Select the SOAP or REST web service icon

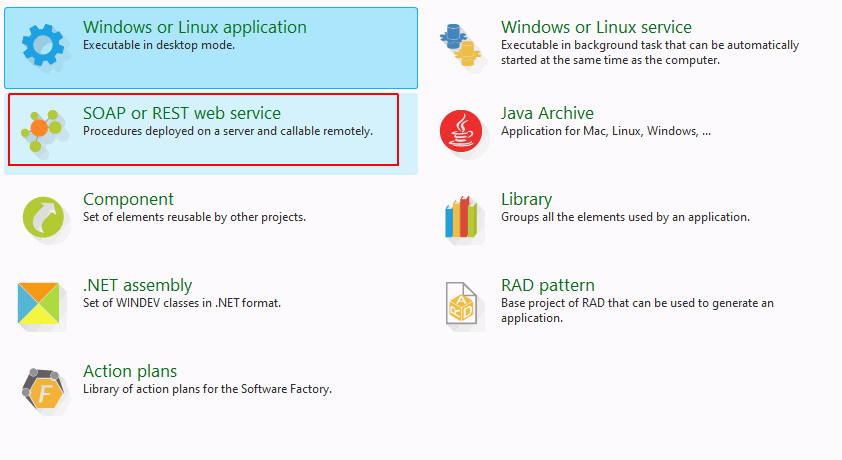click(42, 130)
